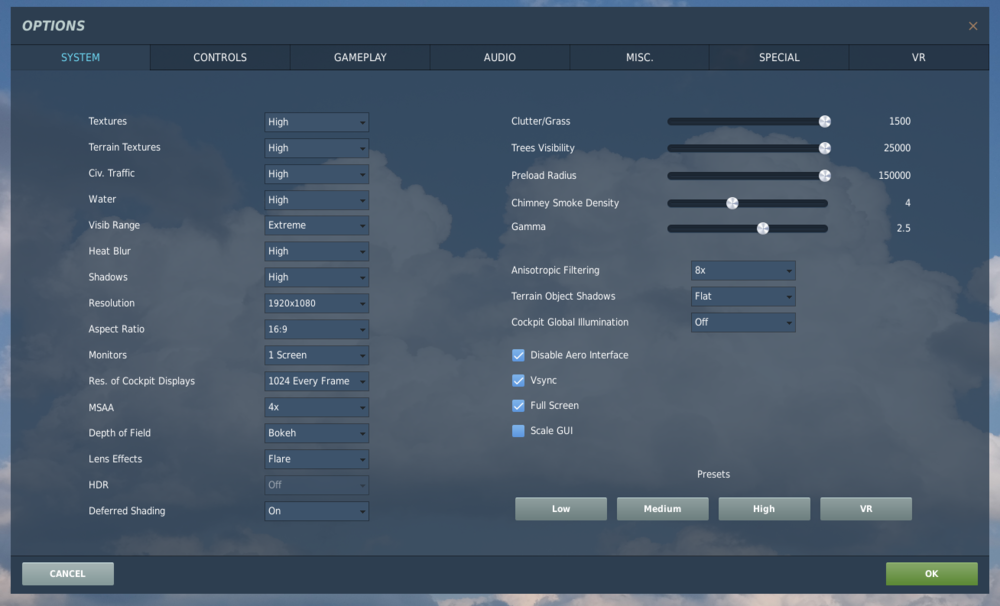Apply the VR preset button
Viewport: 1000px width, 606px height.
pyautogui.click(x=865, y=509)
